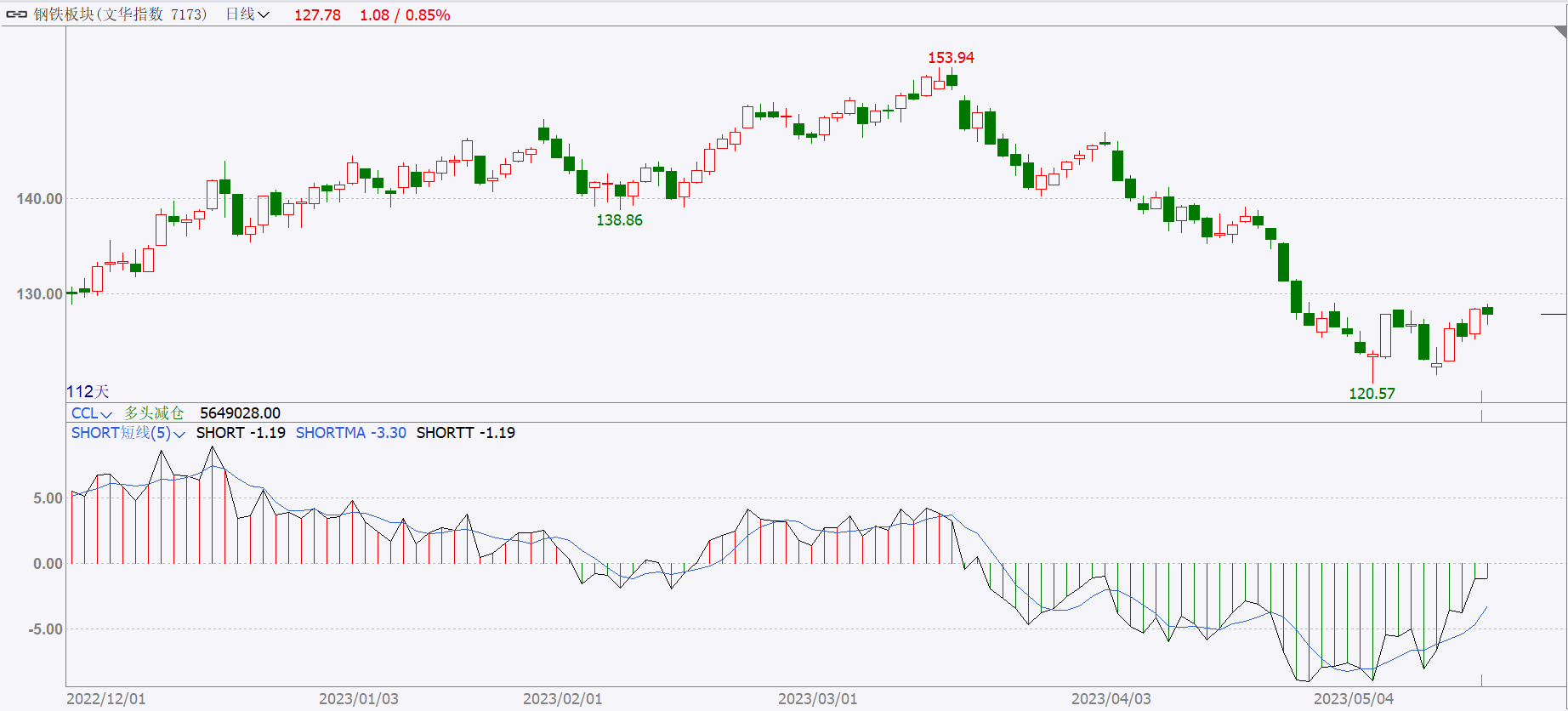Click the 2023/05/04 date label
The image size is (1568, 711).
tap(1353, 699)
